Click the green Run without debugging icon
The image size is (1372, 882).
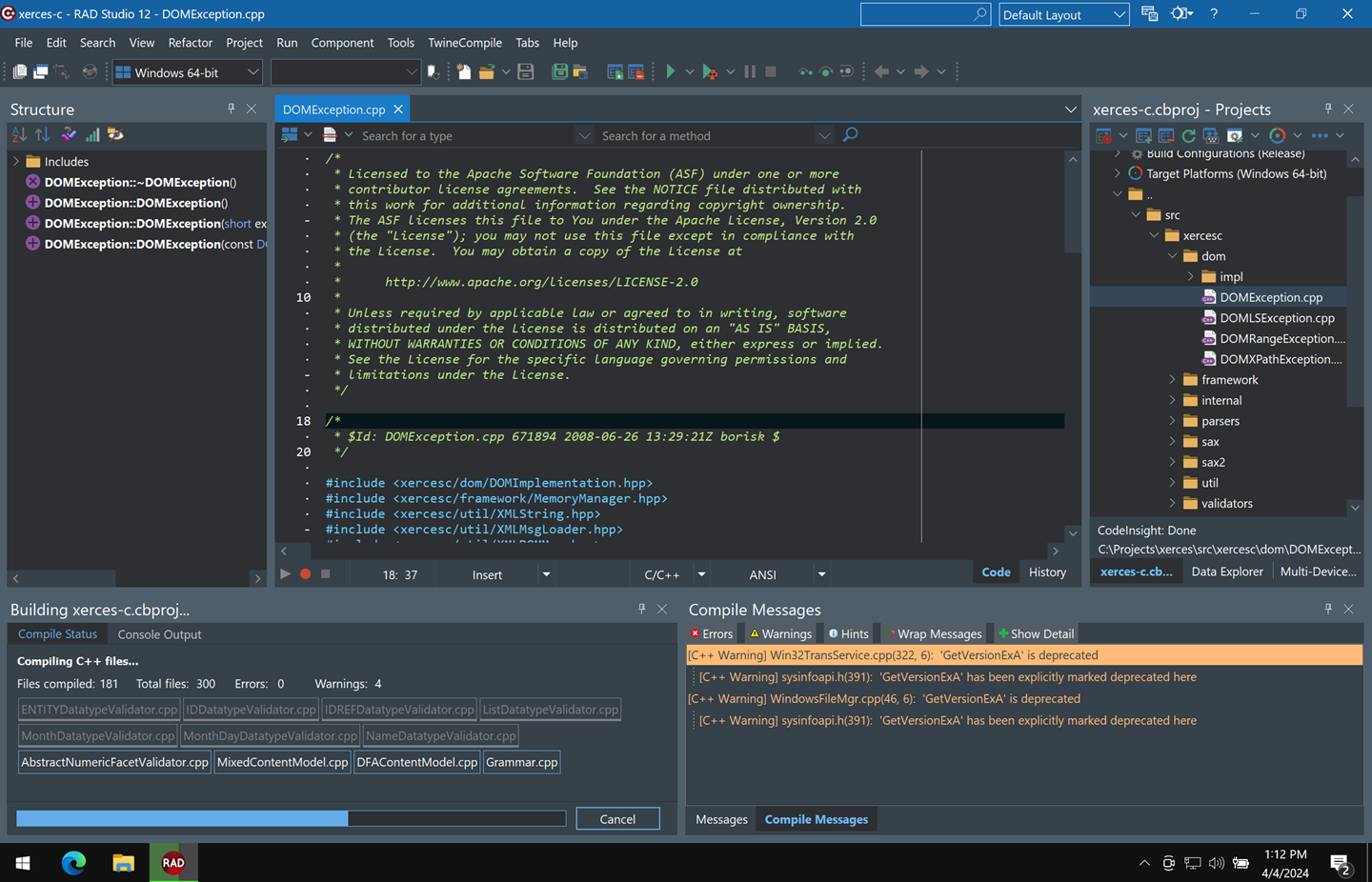671,71
